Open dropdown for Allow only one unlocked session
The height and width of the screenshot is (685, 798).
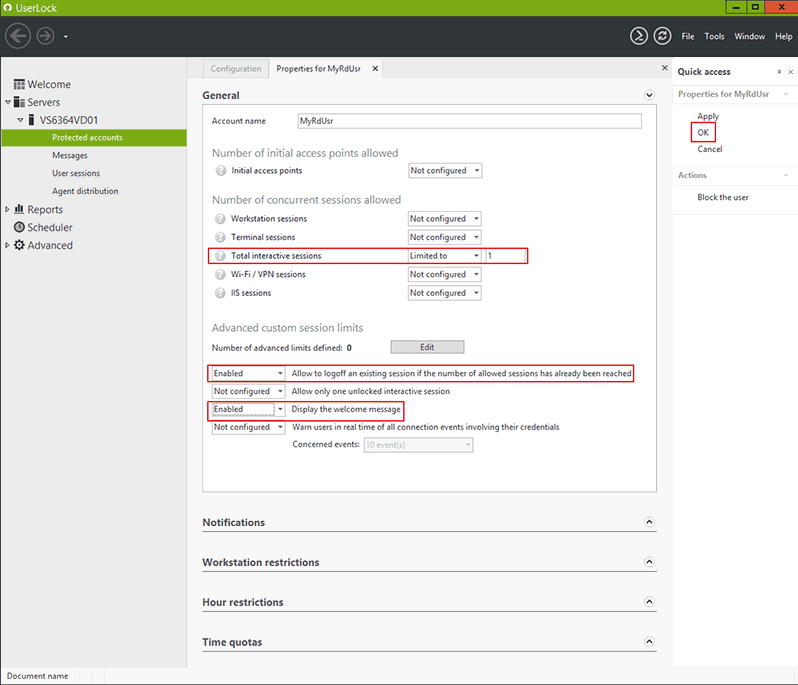pos(248,391)
